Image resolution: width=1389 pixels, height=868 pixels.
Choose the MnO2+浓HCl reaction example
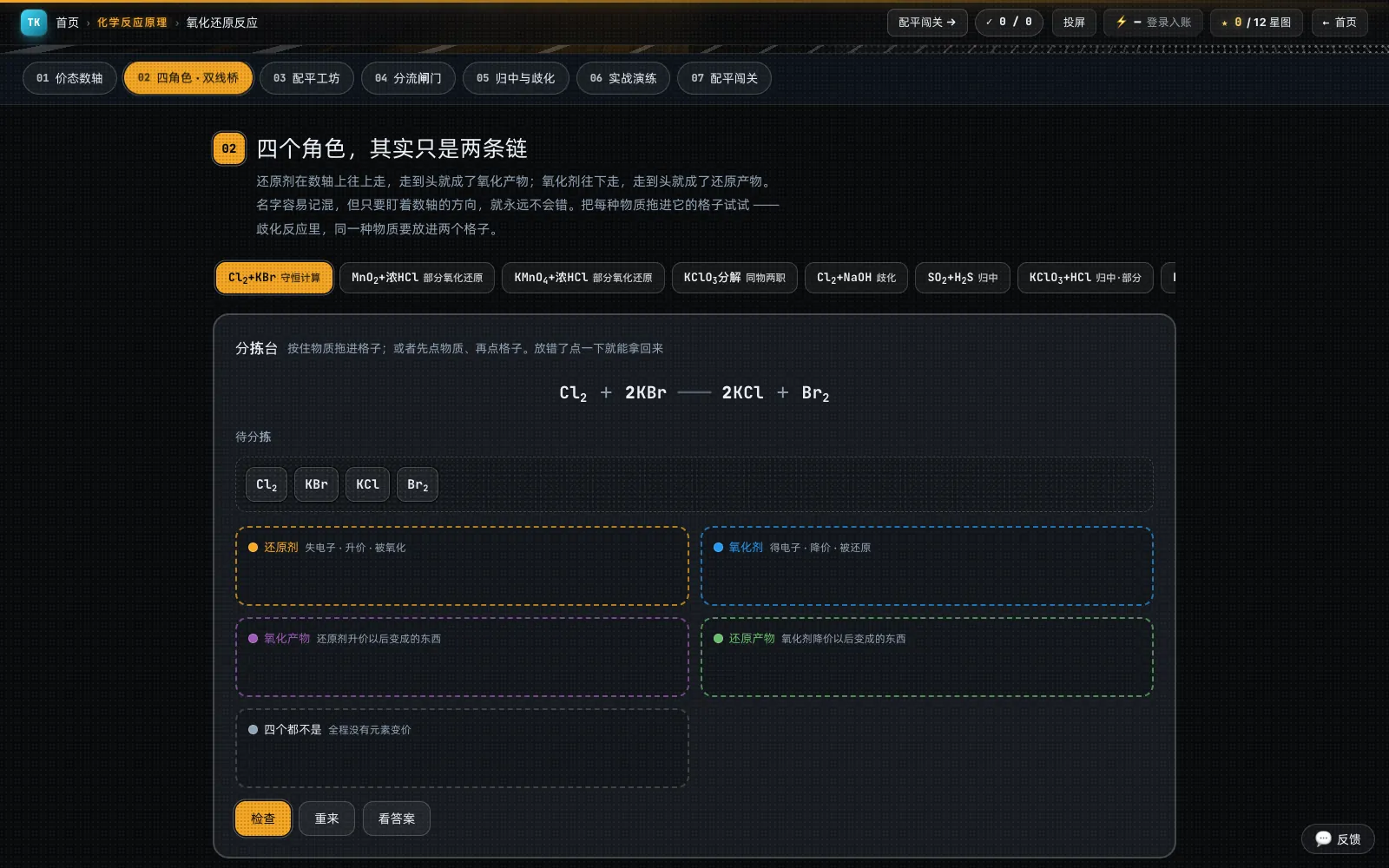pyautogui.click(x=417, y=278)
